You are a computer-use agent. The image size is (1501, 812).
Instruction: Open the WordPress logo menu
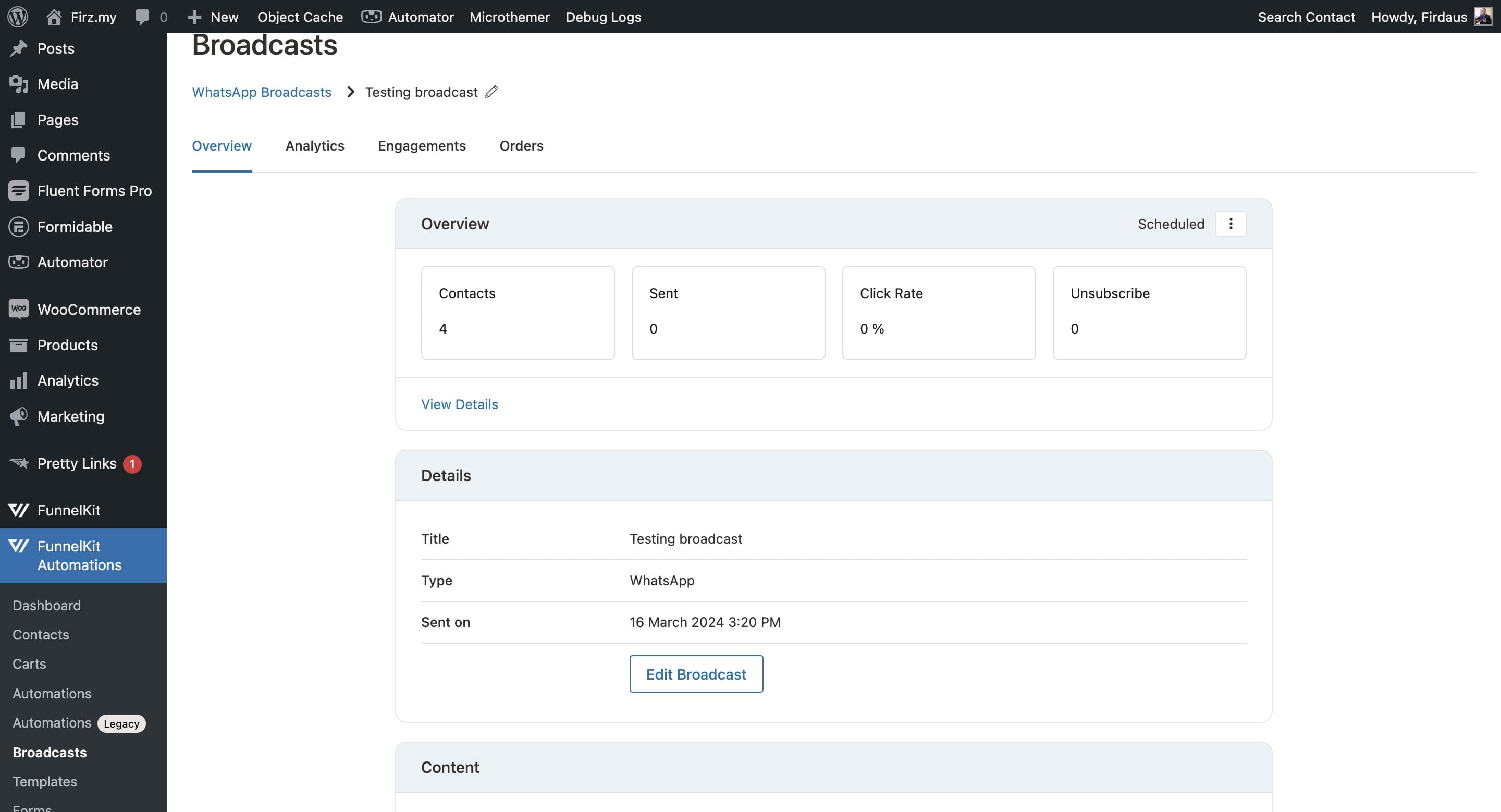pos(18,16)
